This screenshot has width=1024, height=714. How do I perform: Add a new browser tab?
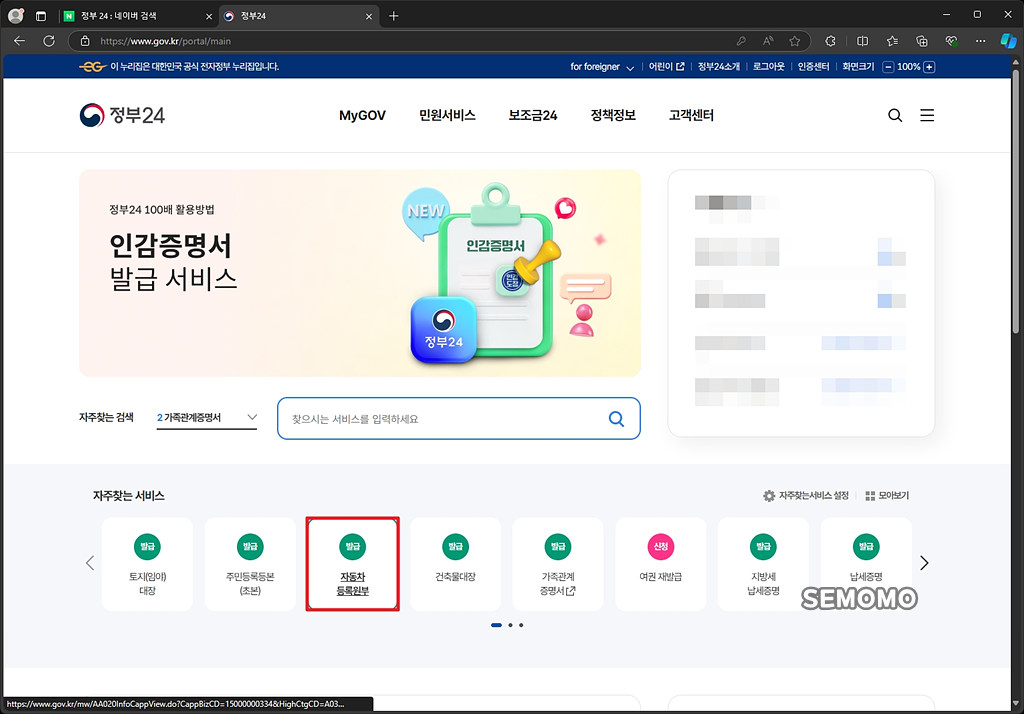click(x=394, y=16)
